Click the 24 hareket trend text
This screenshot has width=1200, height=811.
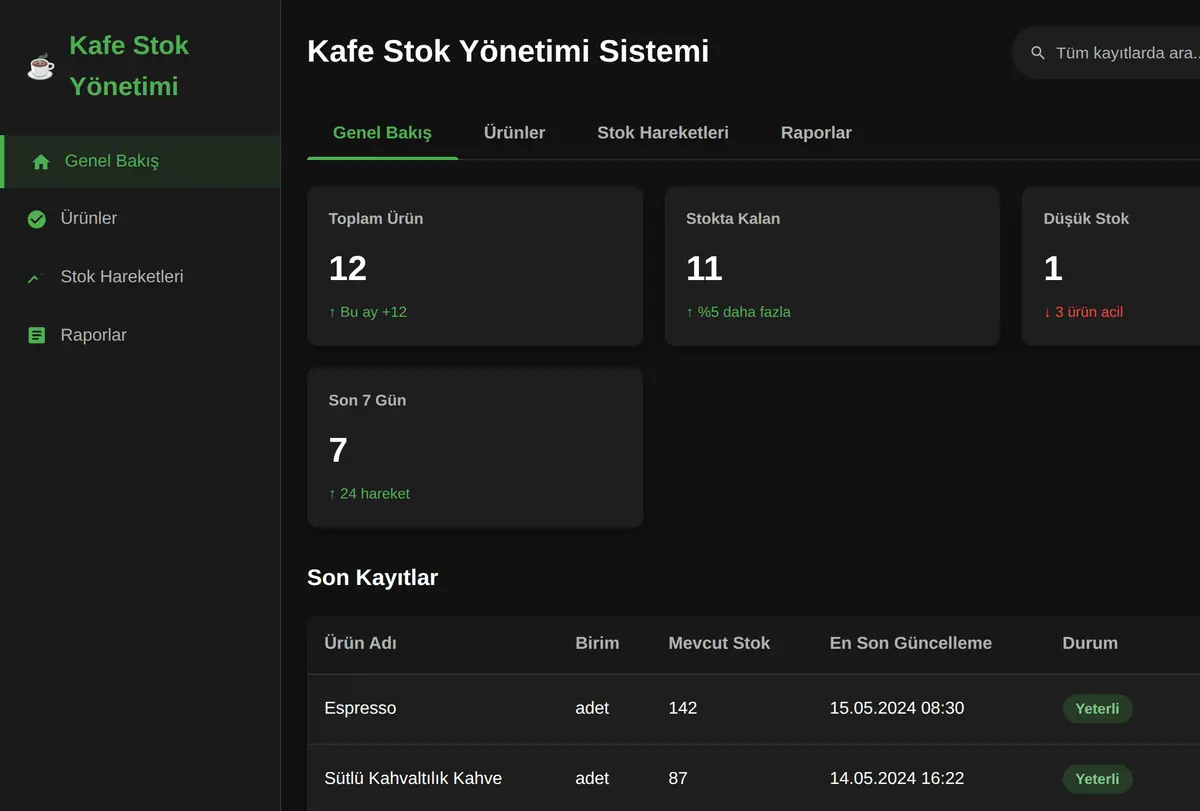369,494
